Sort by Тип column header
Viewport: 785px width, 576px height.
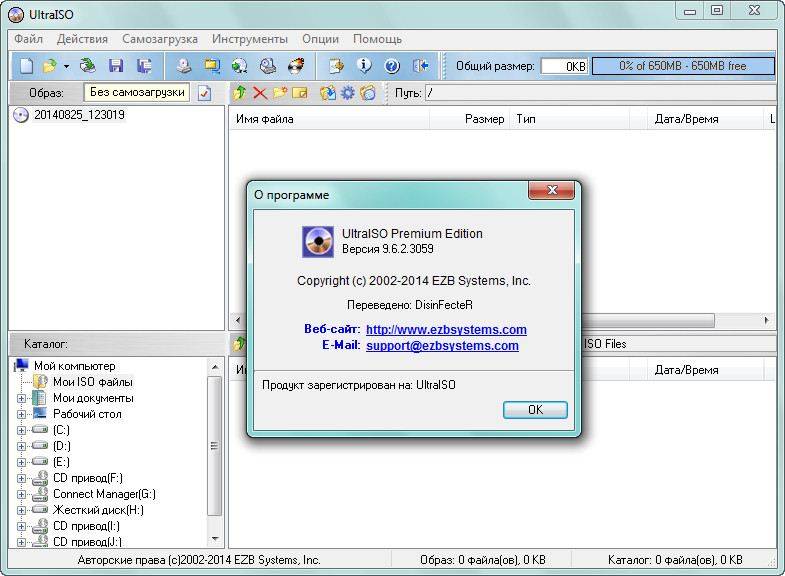569,119
